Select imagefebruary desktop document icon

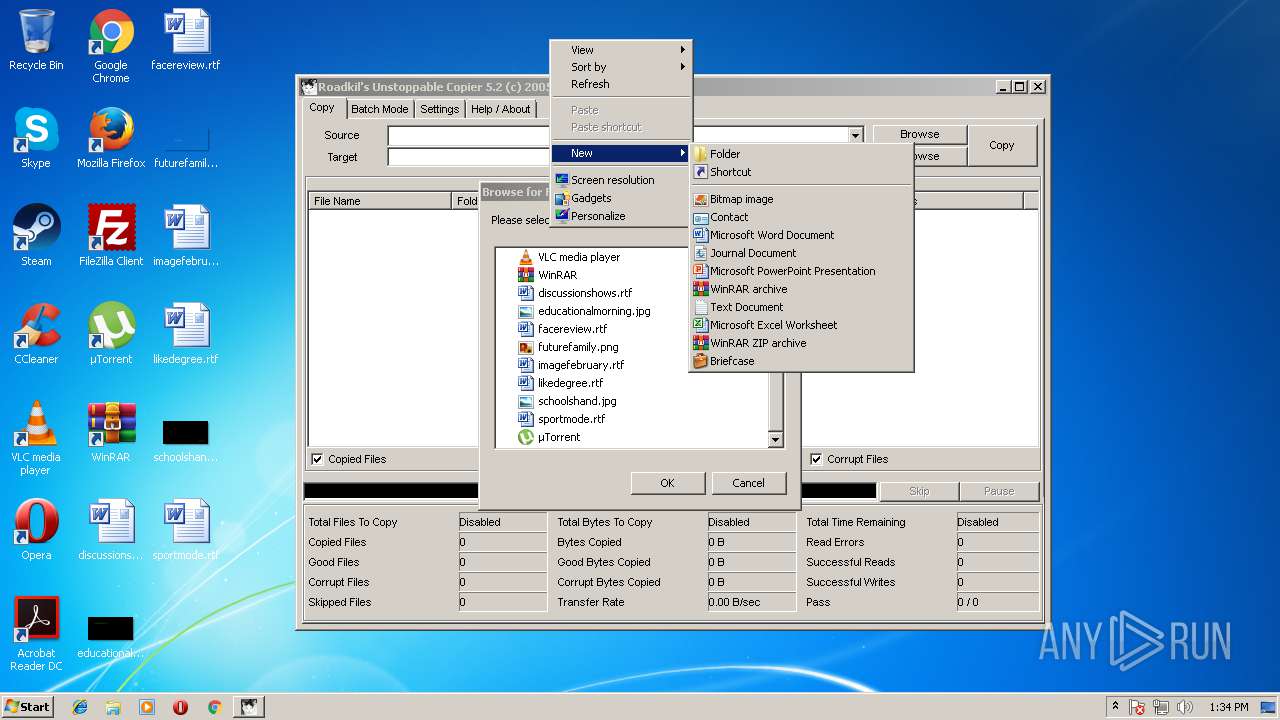coord(186,237)
